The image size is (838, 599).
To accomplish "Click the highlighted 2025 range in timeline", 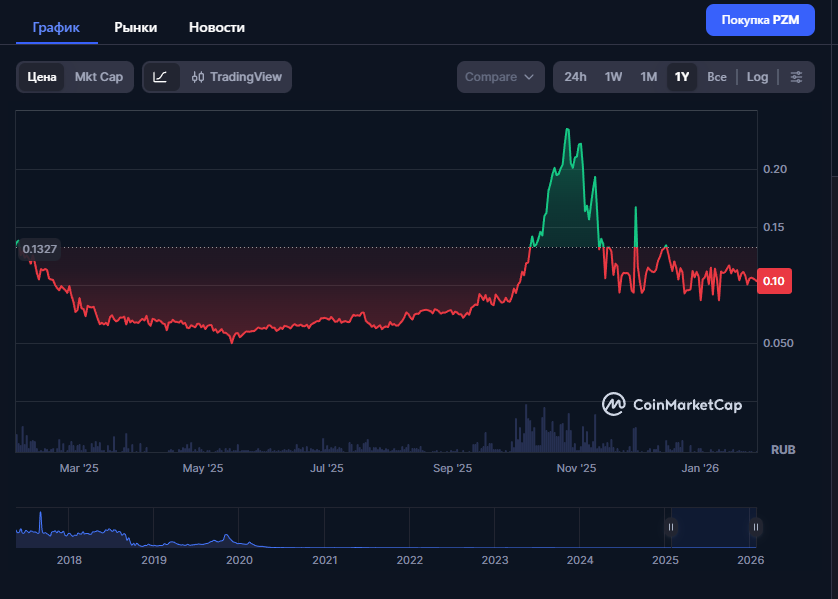I will 713,527.
